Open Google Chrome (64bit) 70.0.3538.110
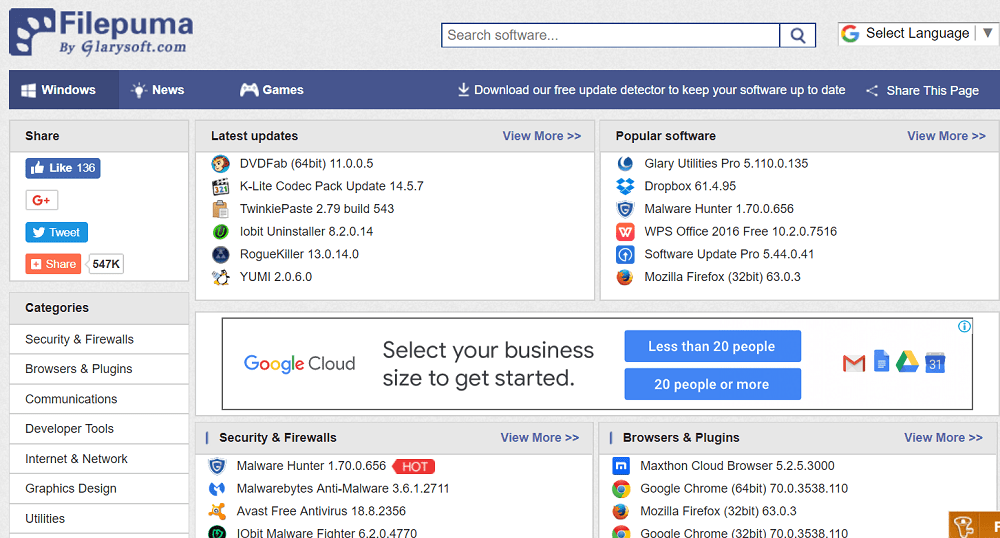The image size is (1000, 538). click(x=744, y=489)
